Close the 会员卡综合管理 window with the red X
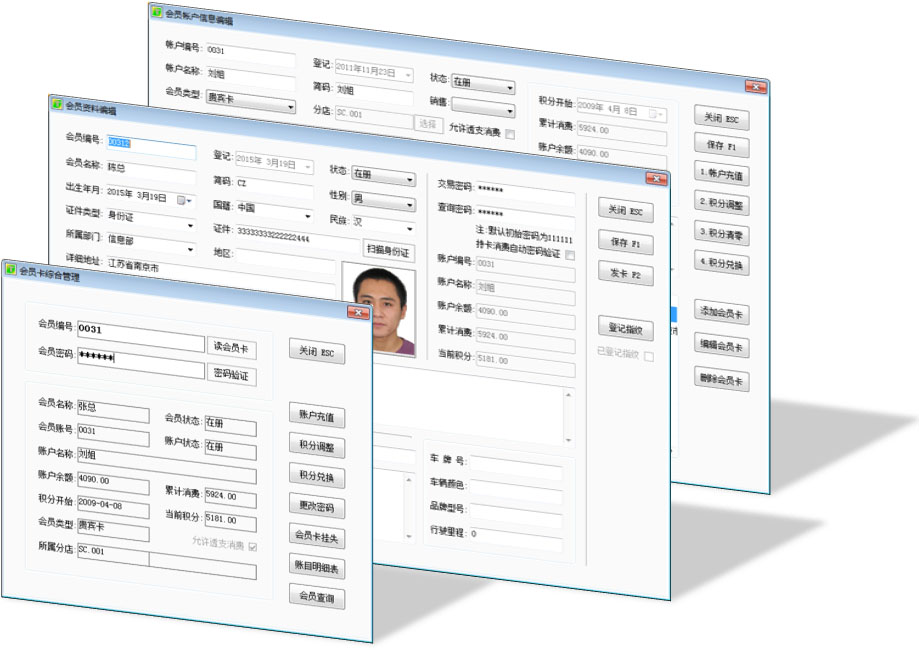 359,313
